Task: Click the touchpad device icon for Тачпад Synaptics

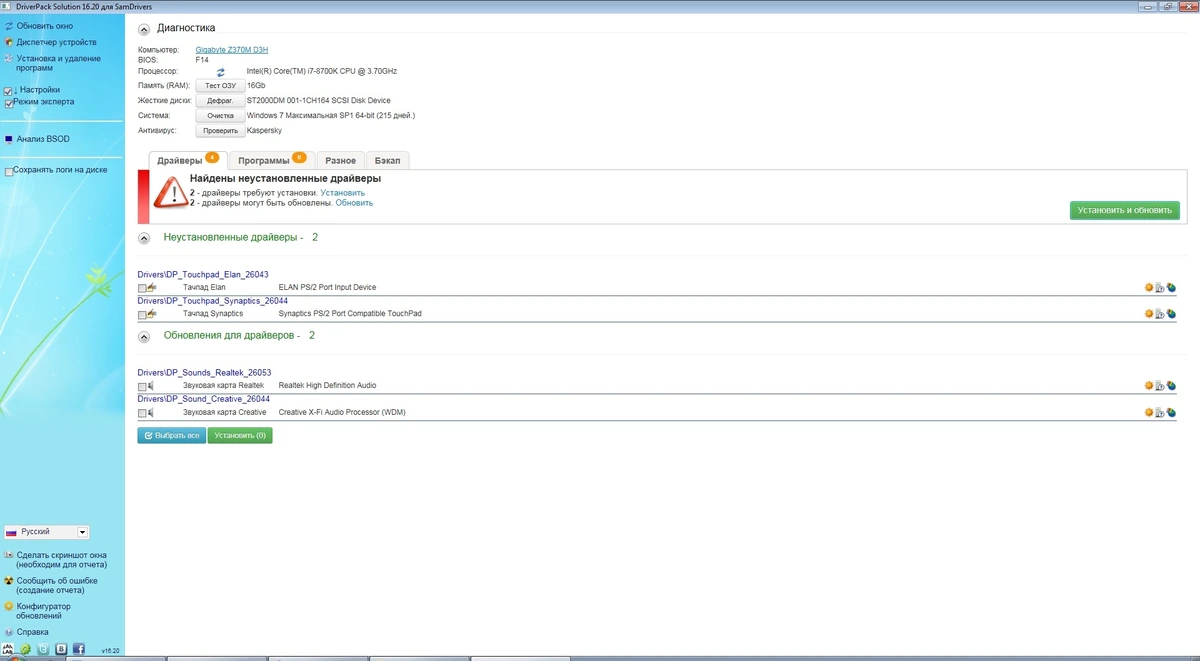Action: click(152, 314)
